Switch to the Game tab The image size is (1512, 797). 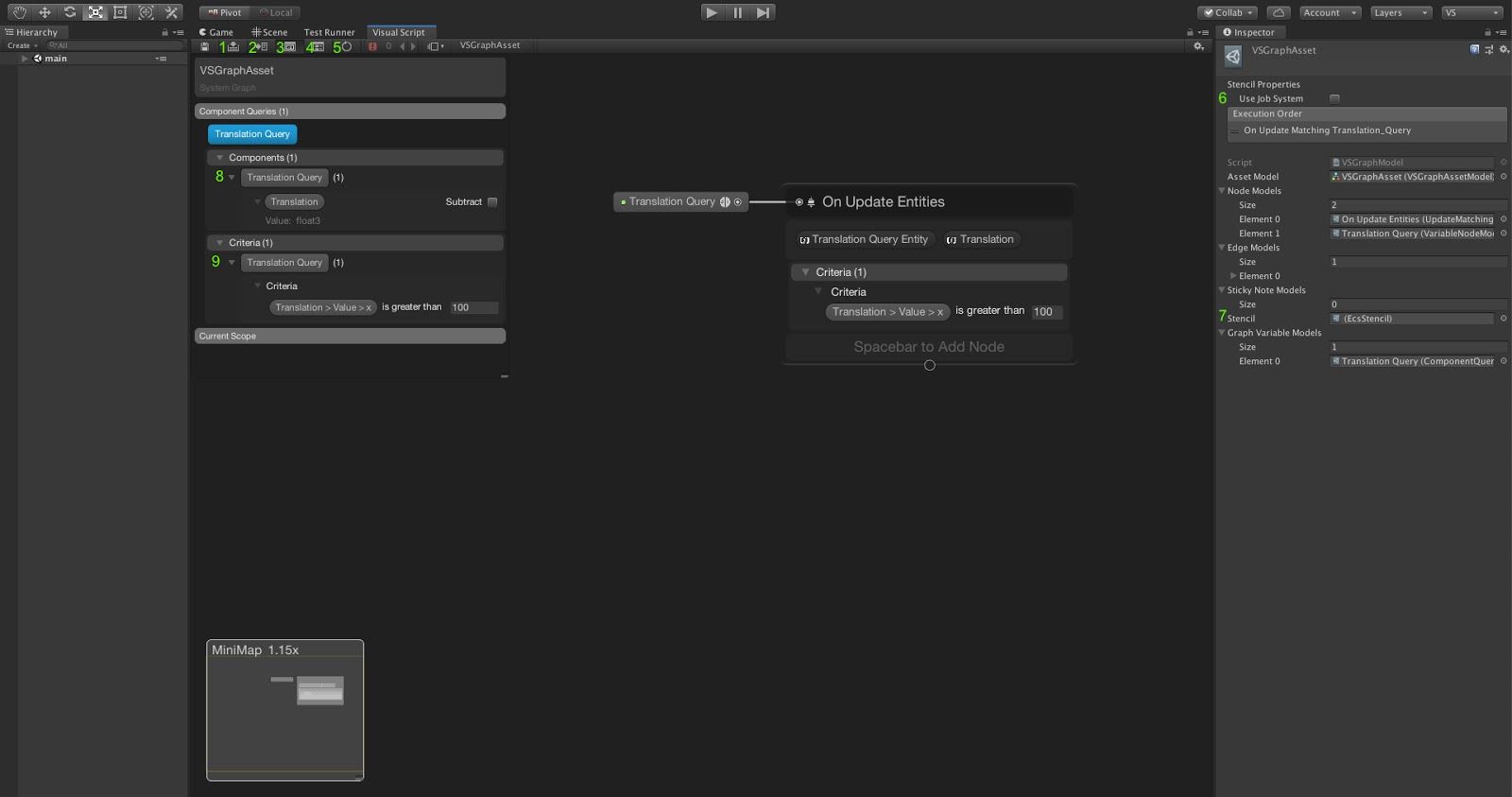click(x=216, y=32)
